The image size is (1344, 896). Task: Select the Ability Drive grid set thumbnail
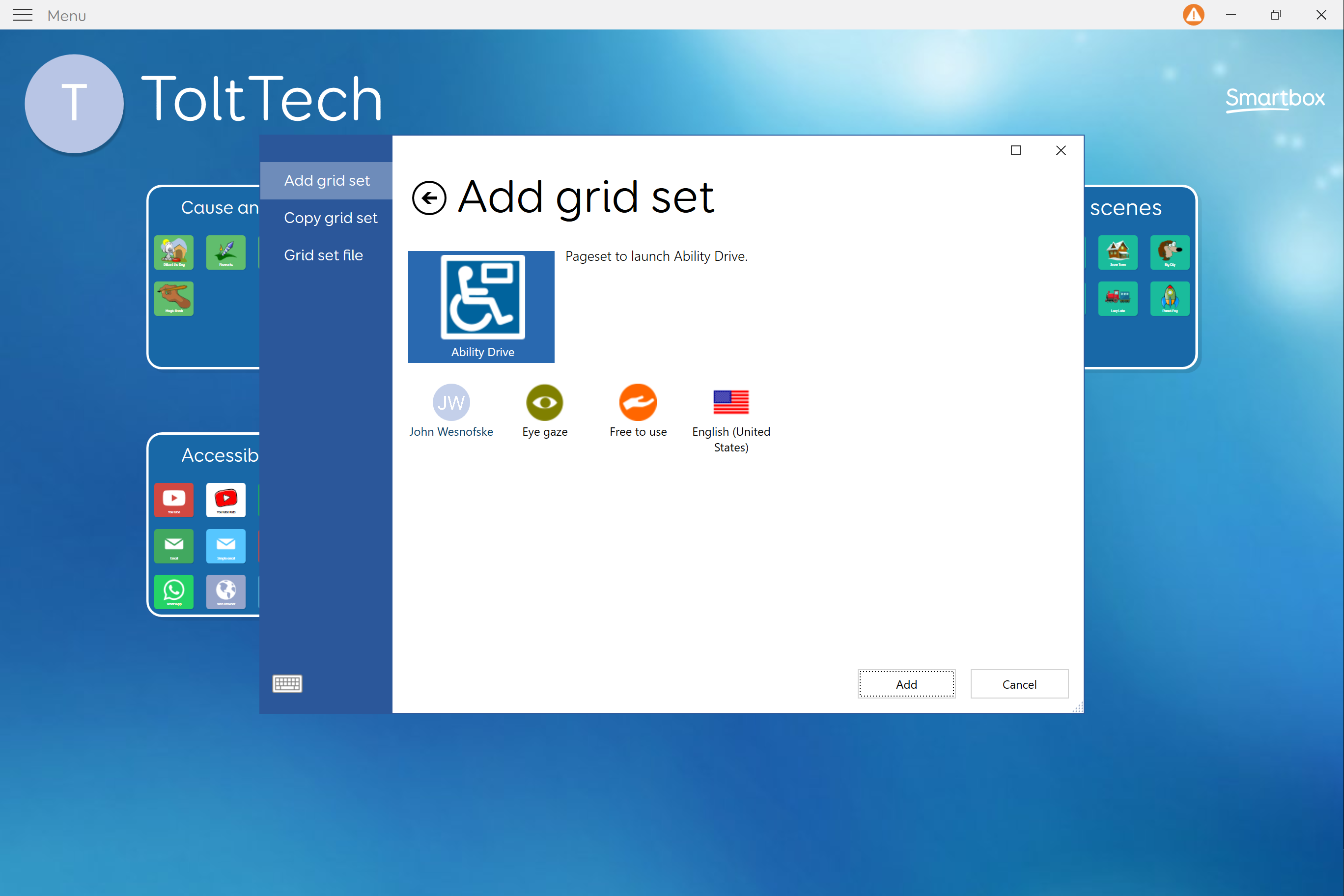(481, 307)
